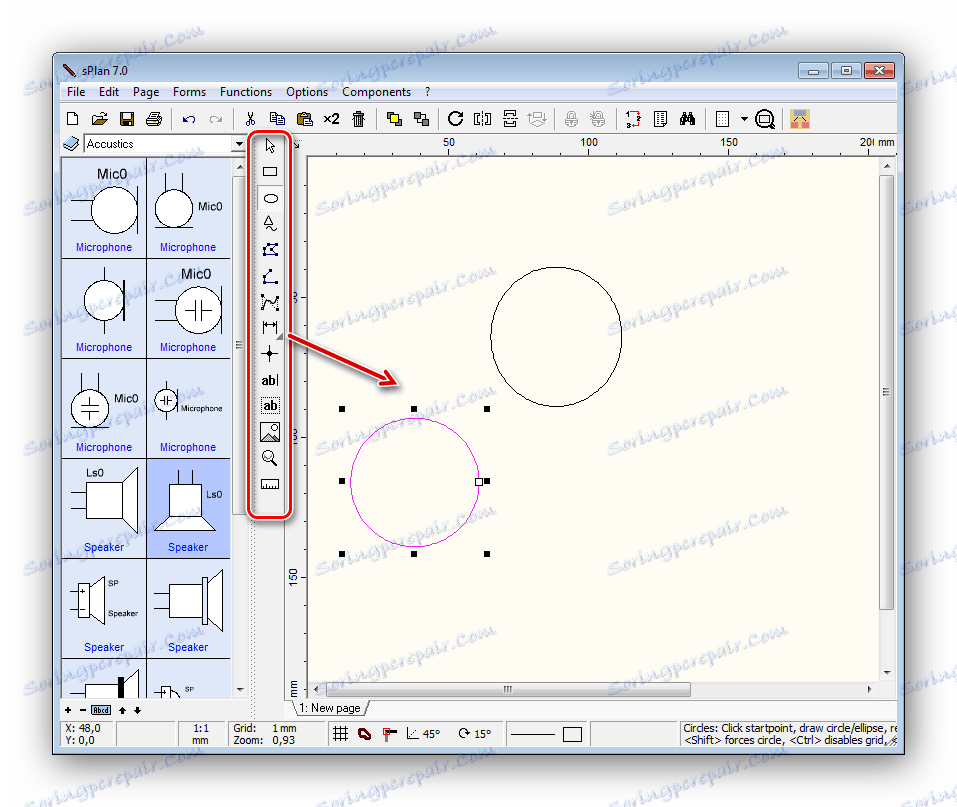Image resolution: width=957 pixels, height=807 pixels.
Task: Bring object to front icon
Action: pos(394,119)
